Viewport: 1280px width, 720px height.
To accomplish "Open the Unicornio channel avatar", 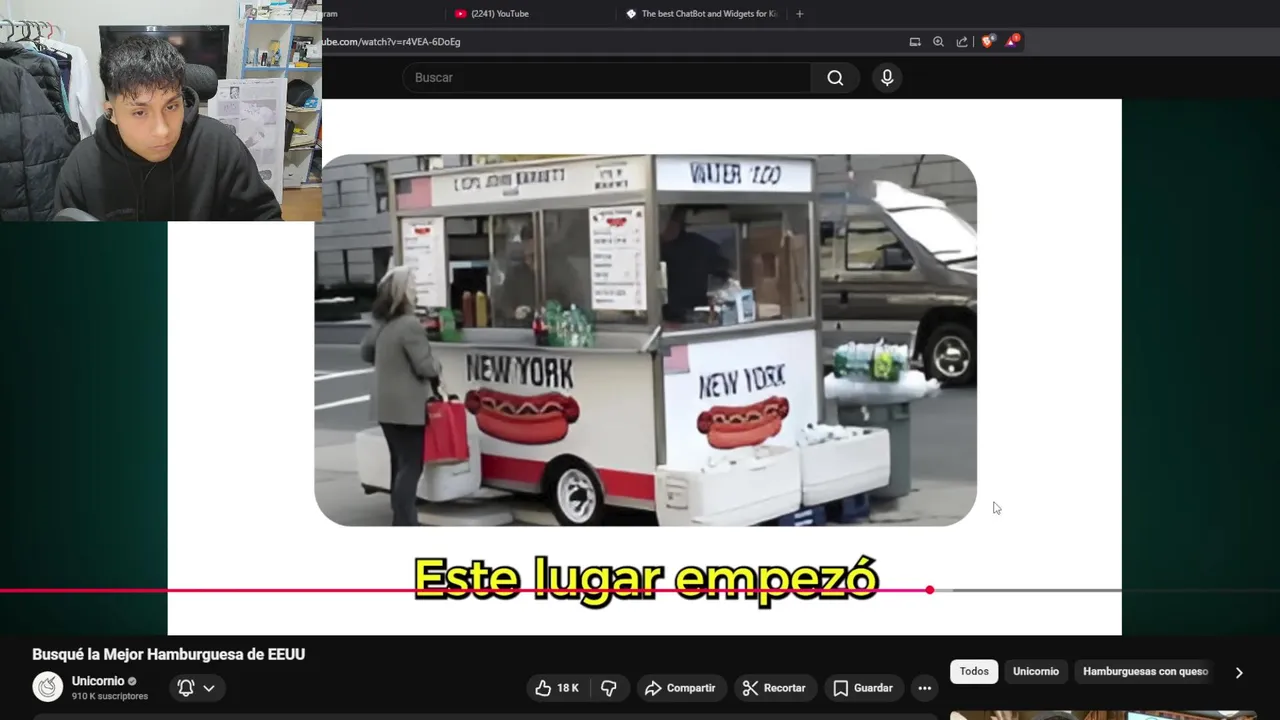I will (48, 687).
